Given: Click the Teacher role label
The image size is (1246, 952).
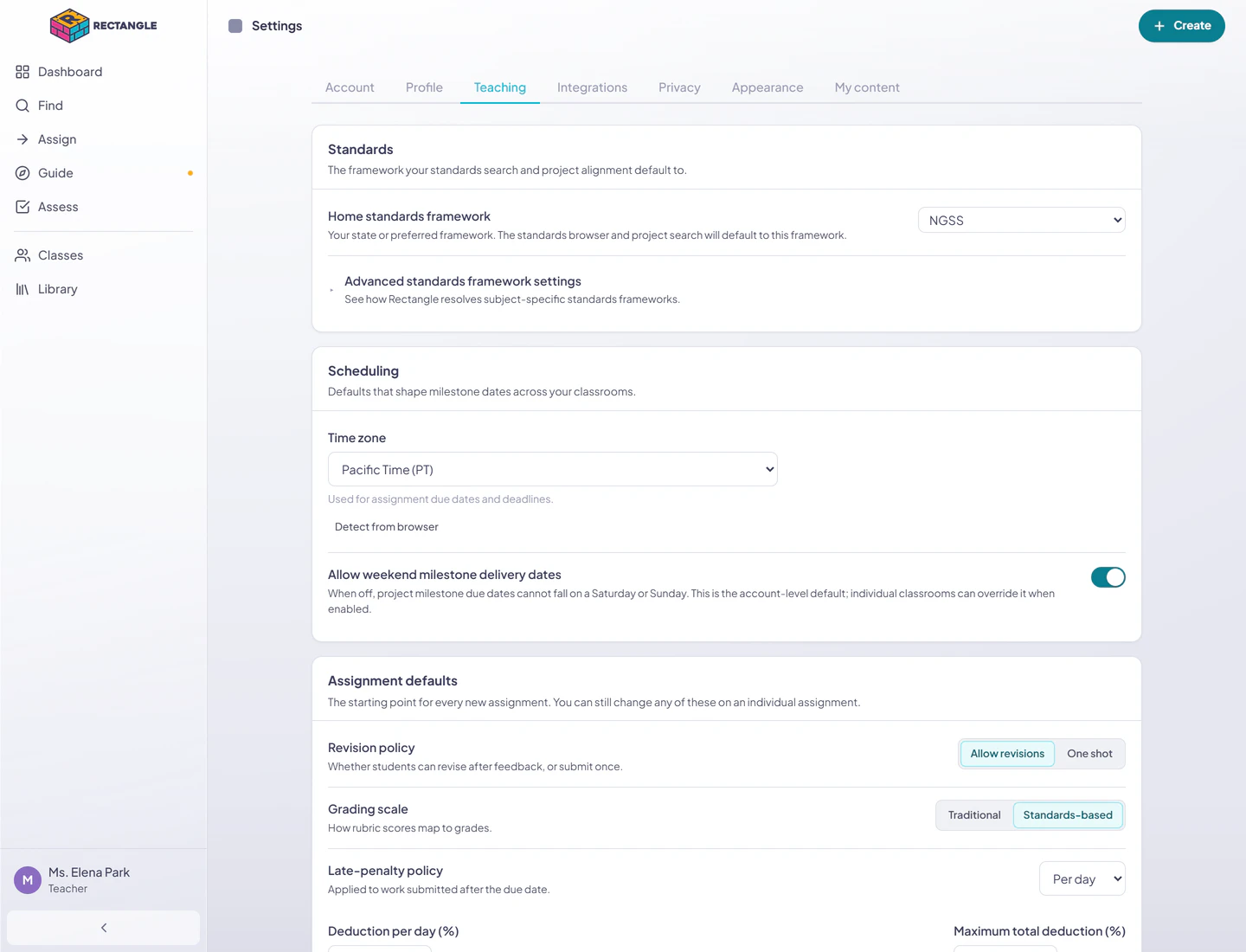Looking at the screenshot, I should pyautogui.click(x=67, y=889).
